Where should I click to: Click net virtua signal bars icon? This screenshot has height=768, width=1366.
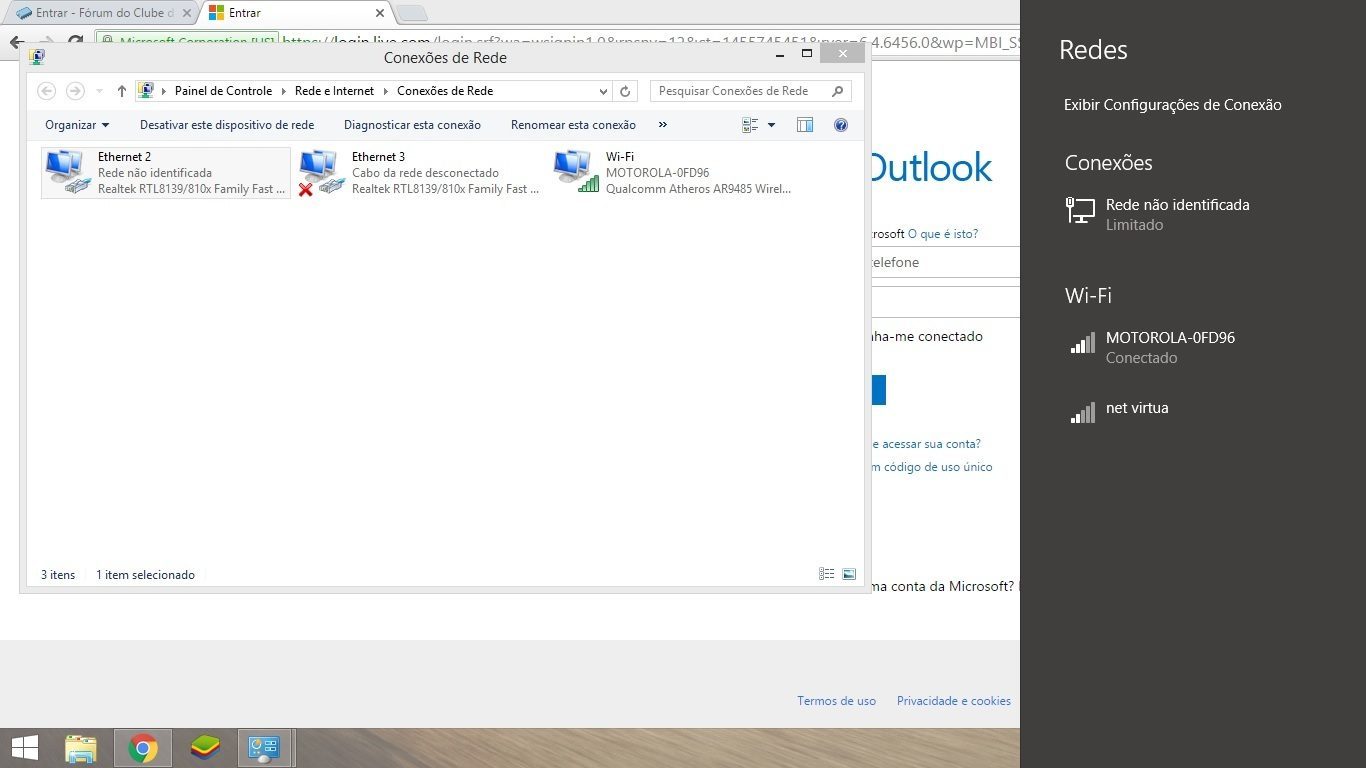click(1082, 413)
